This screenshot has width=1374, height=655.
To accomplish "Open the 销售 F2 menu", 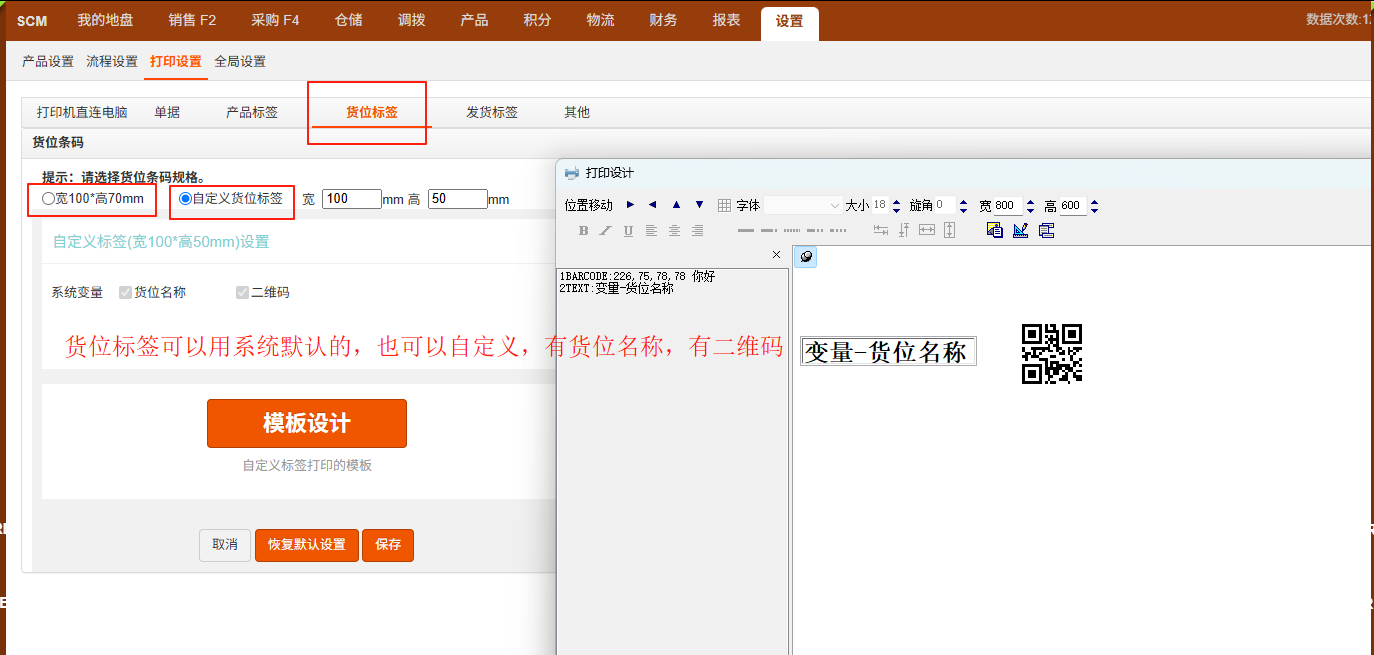I will point(192,20).
